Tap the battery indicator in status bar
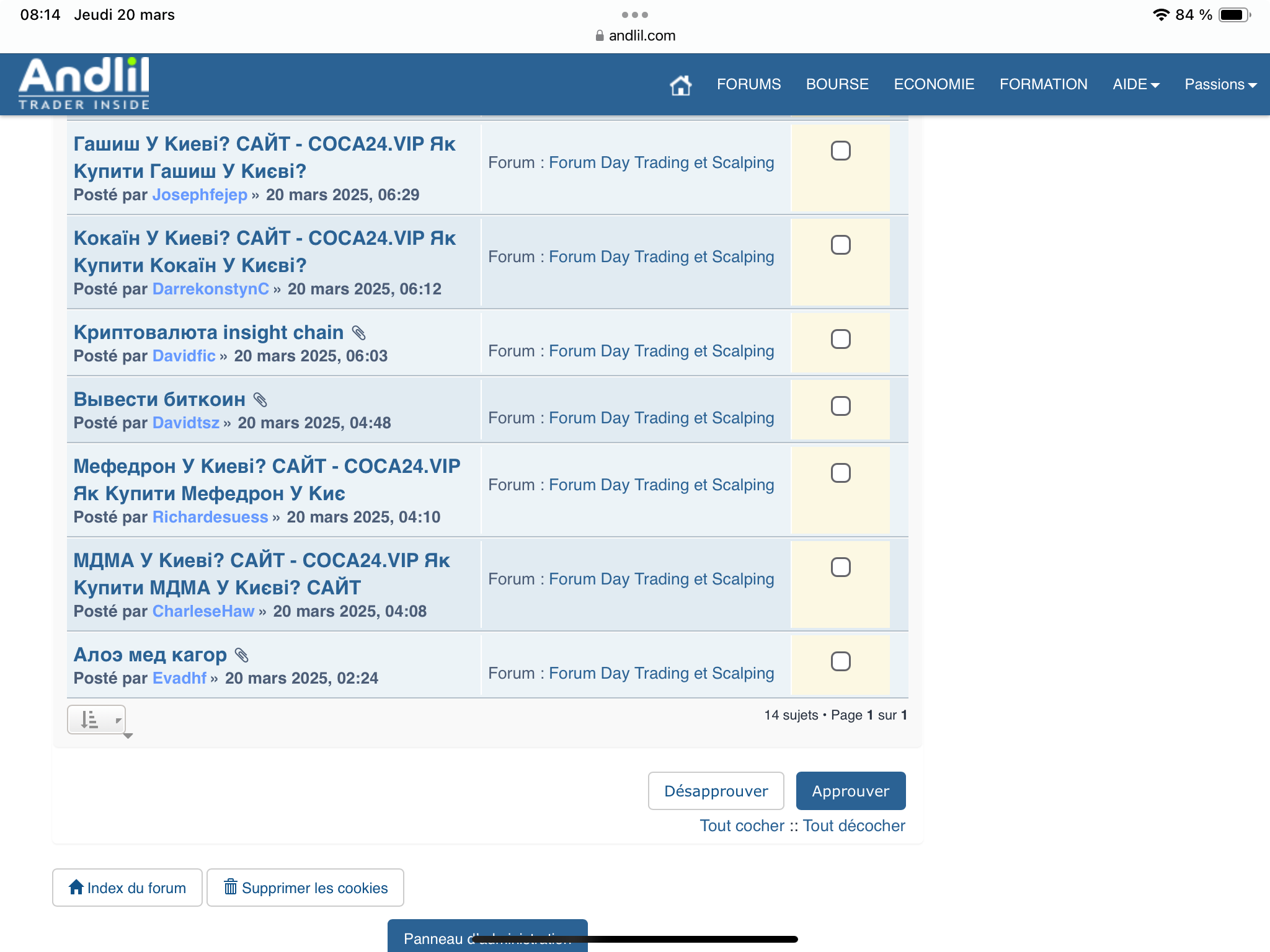1270x952 pixels. (1233, 15)
